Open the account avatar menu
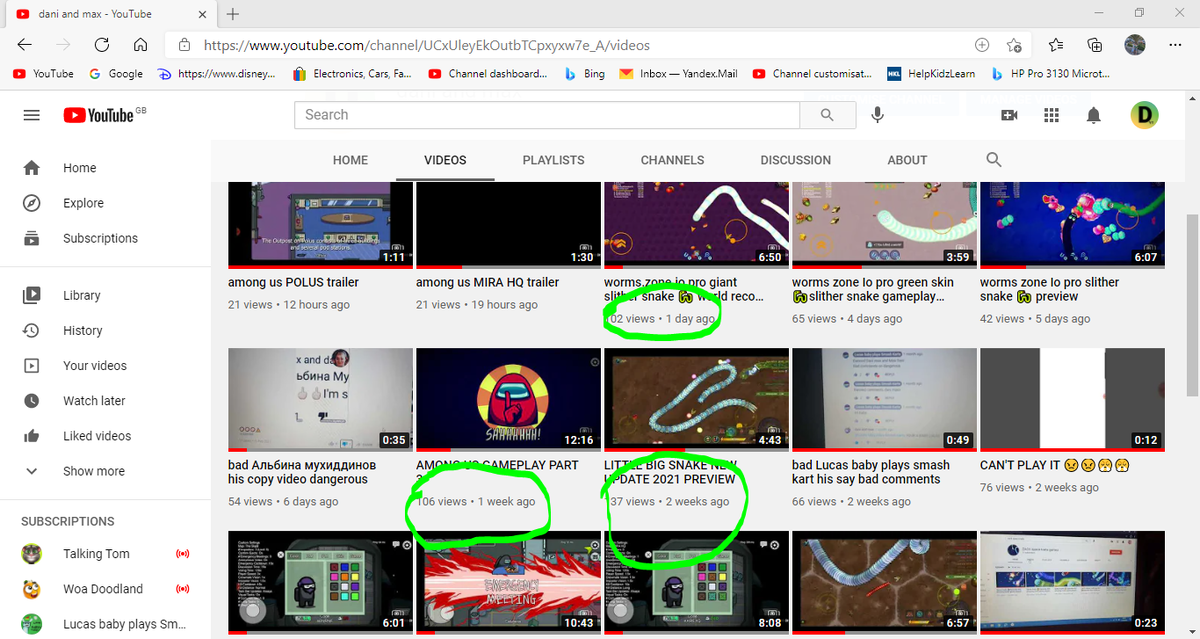The image size is (1200, 639). [x=1145, y=115]
